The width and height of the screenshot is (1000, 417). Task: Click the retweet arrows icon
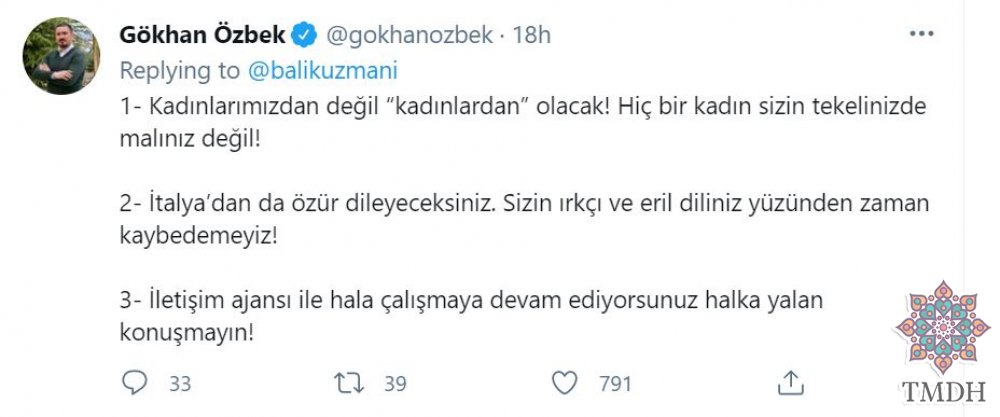(349, 383)
